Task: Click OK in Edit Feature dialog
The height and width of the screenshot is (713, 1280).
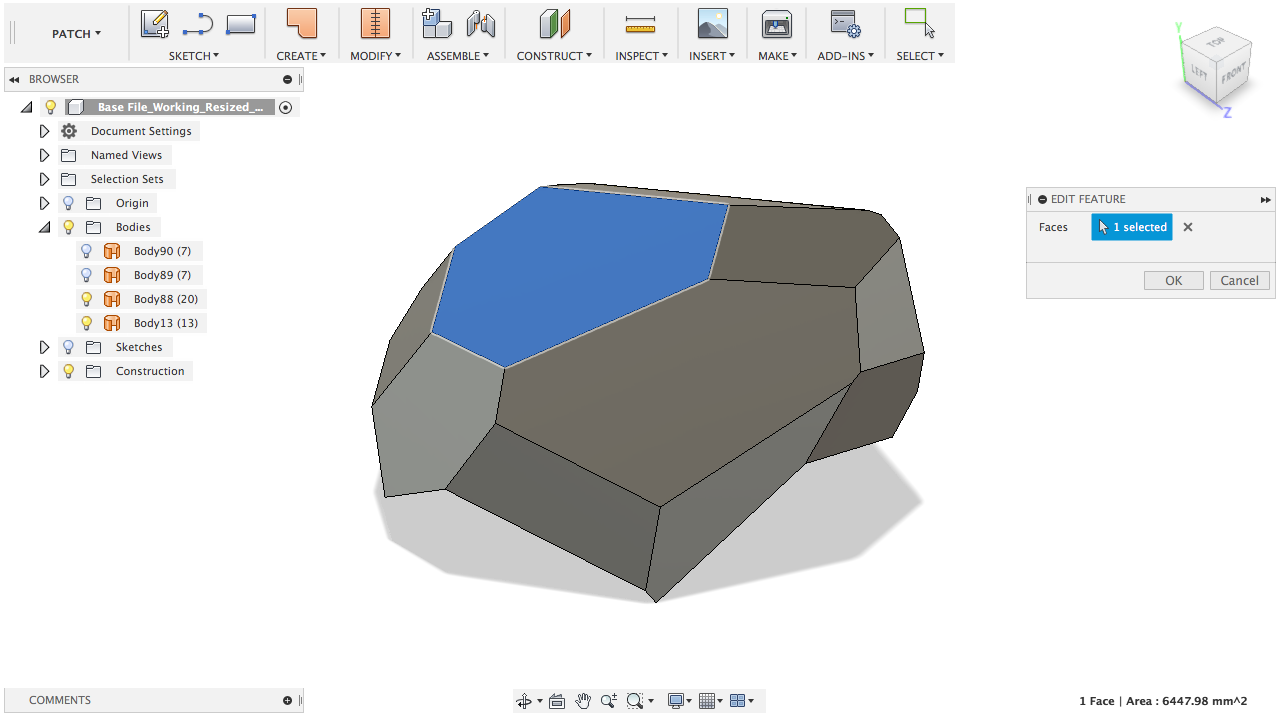Action: [x=1174, y=281]
